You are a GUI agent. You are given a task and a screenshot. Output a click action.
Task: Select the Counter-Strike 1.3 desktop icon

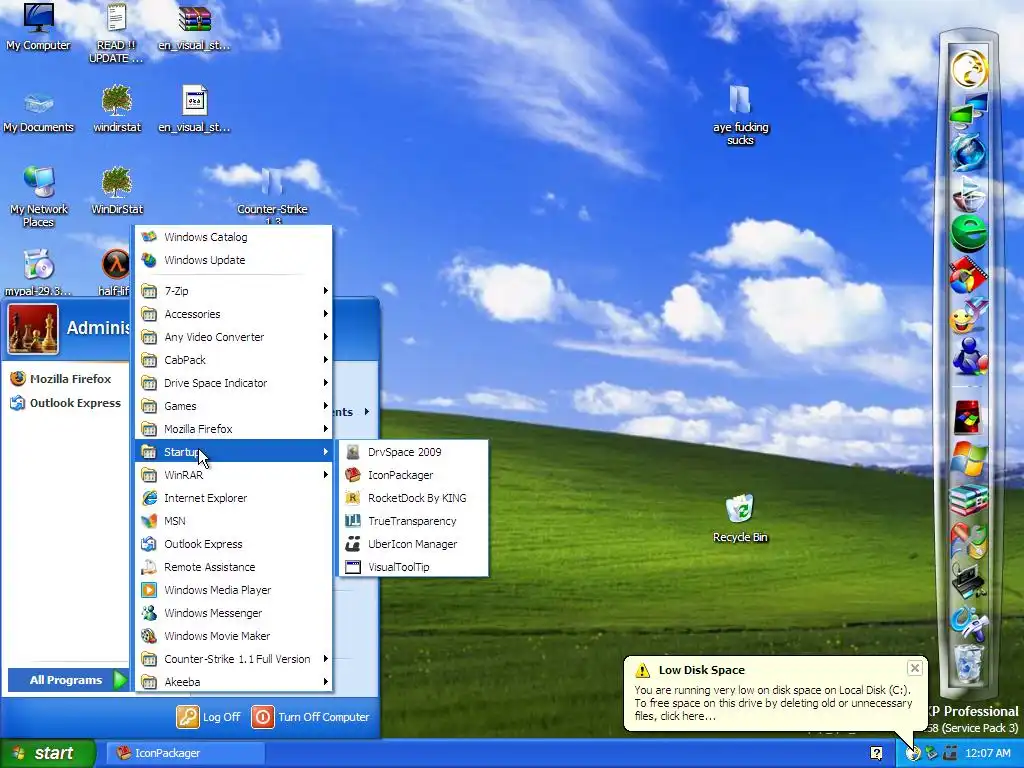(272, 195)
